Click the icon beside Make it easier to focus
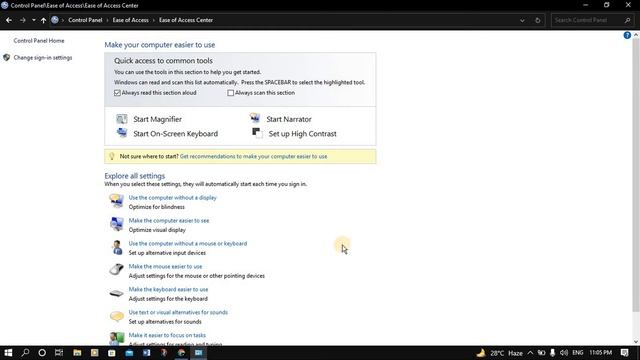Viewport: 640px width, 360px height. click(x=116, y=339)
